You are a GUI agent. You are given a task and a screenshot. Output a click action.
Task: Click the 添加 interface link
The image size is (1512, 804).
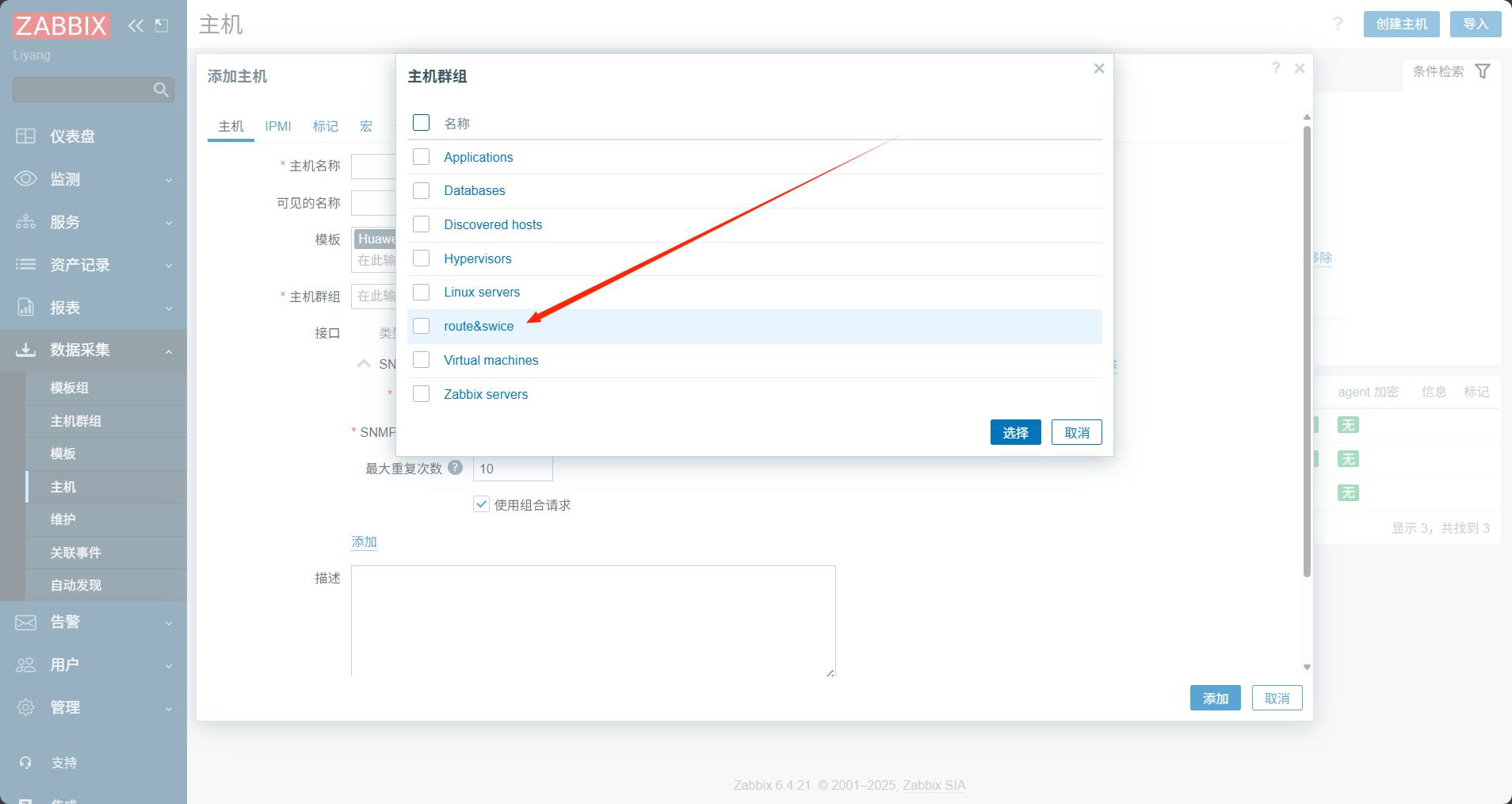365,542
